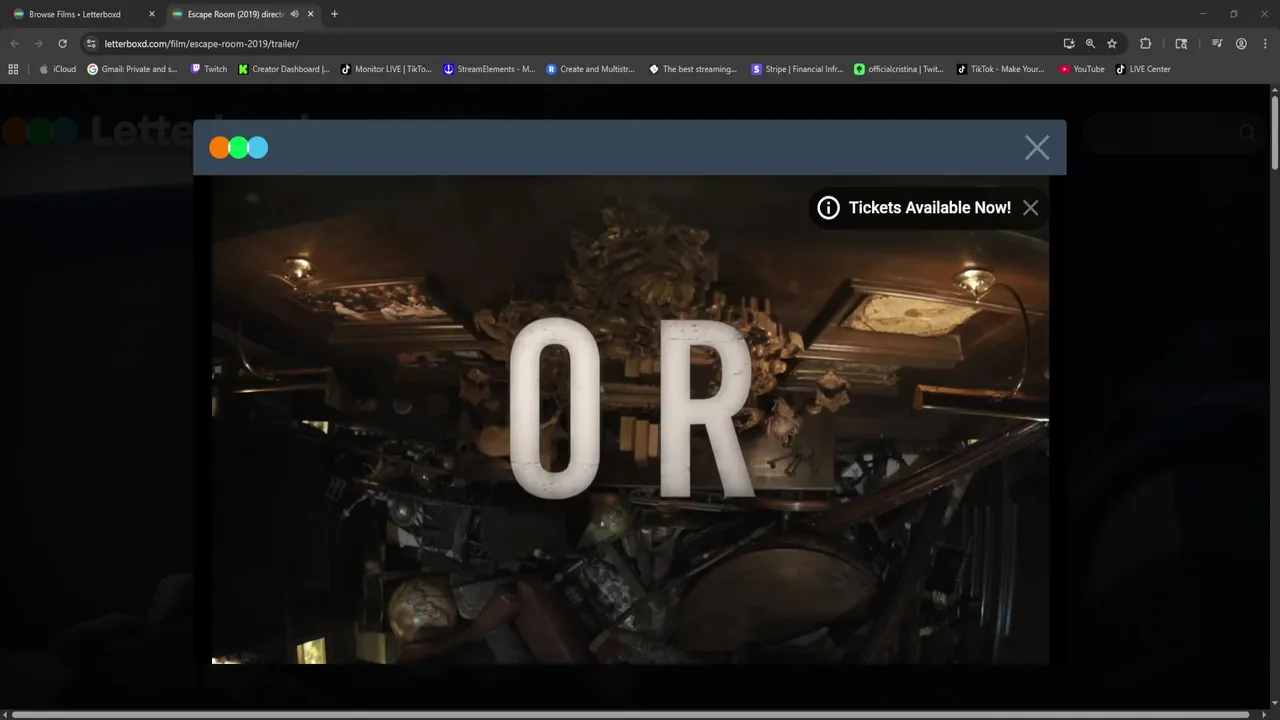Click the dimmed Letterboxd search magnifier icon
Image resolution: width=1280 pixels, height=720 pixels.
(x=1247, y=133)
